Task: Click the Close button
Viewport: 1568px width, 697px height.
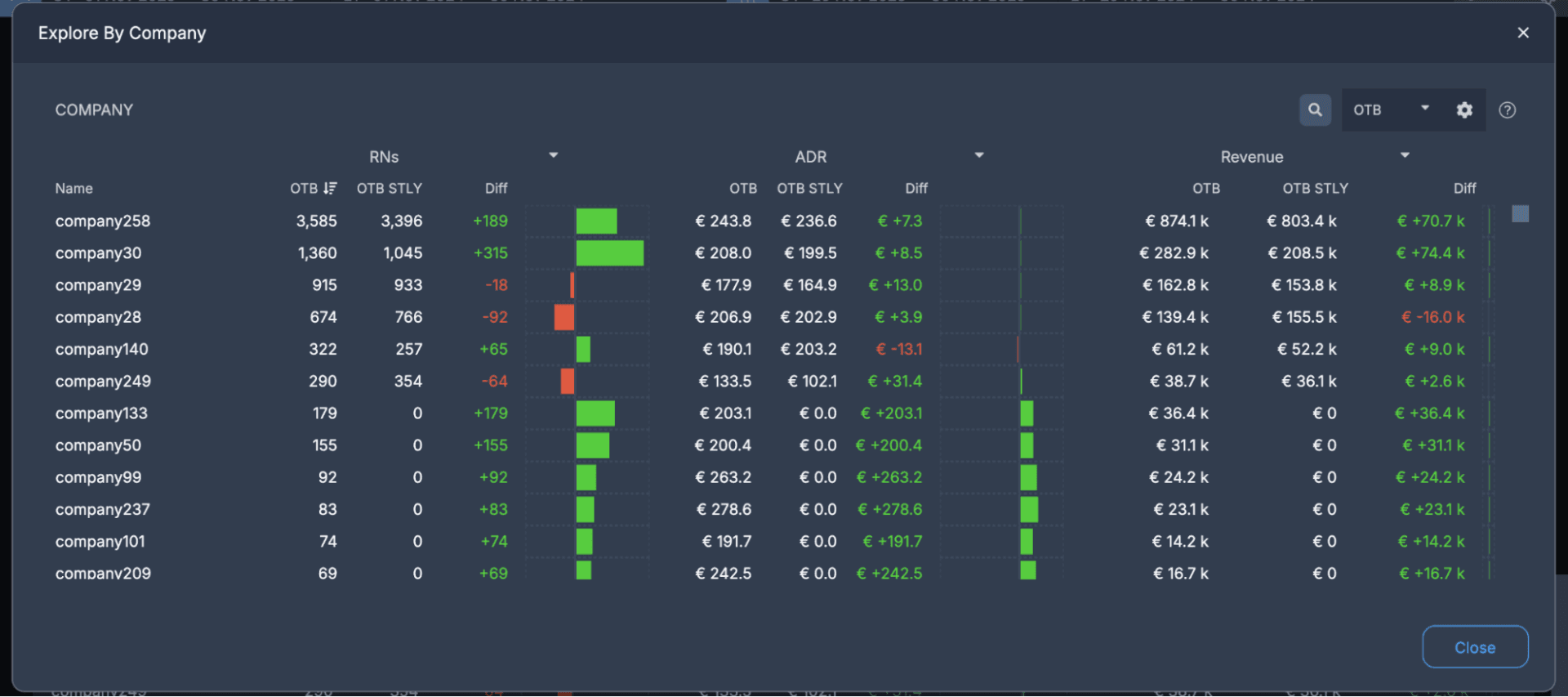Action: [x=1475, y=646]
